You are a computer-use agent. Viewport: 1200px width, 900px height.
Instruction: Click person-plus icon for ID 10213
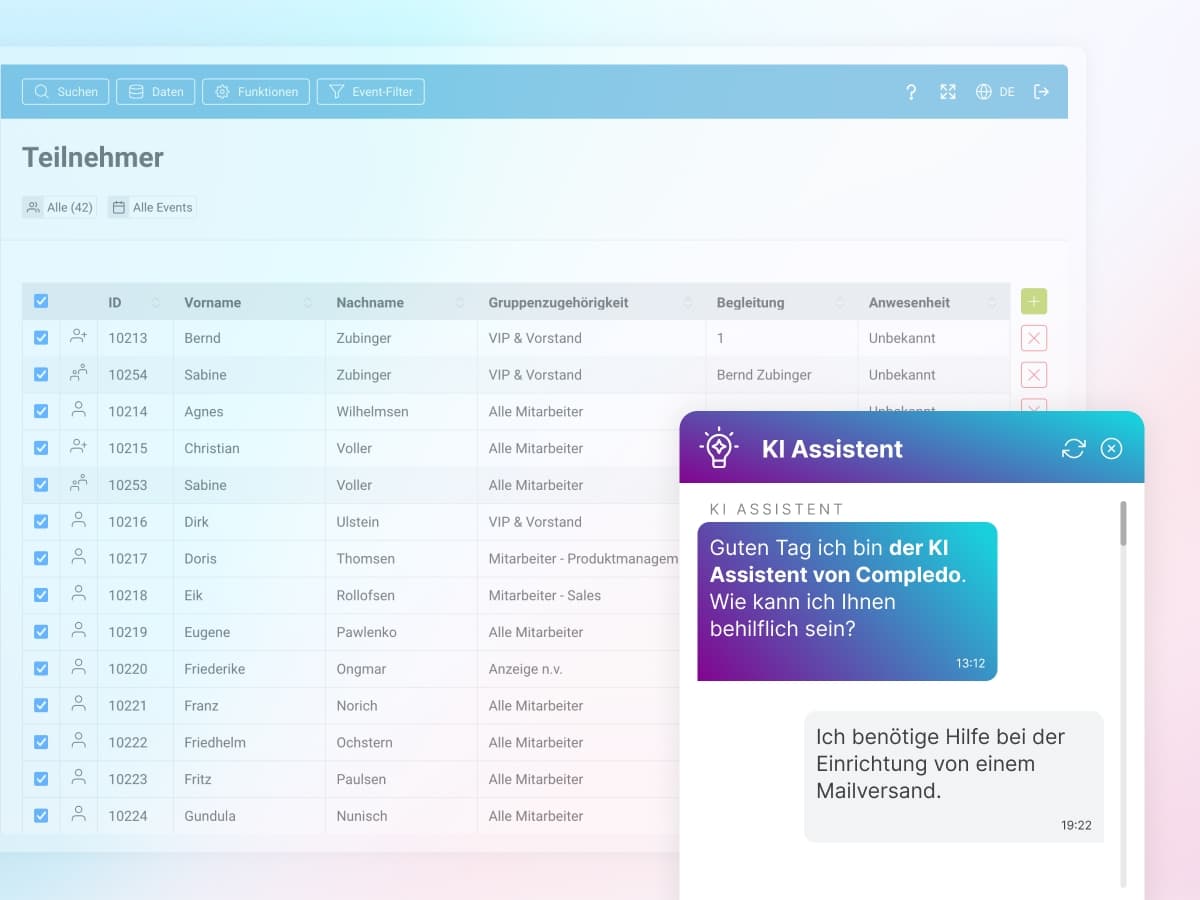click(79, 337)
